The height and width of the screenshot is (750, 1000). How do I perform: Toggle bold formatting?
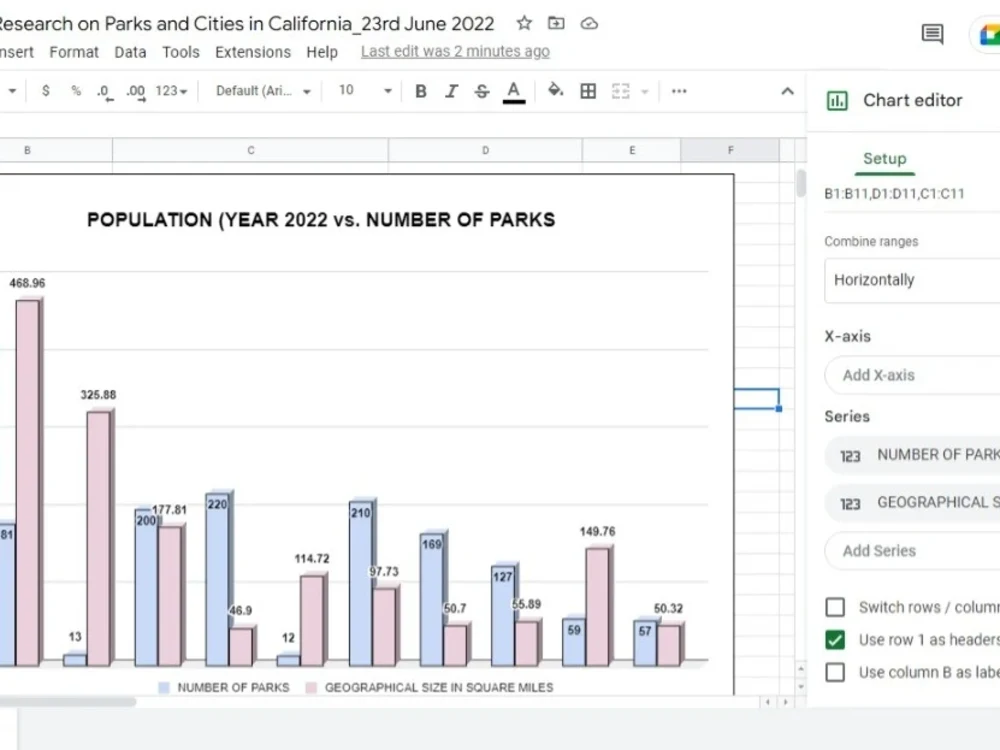[420, 91]
